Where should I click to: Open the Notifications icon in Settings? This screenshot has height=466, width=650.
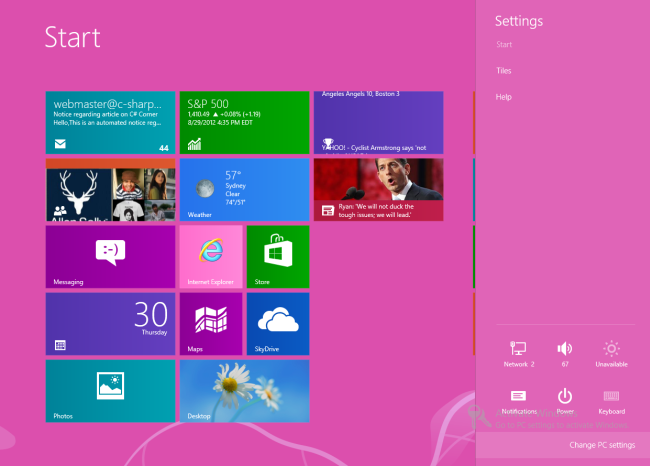(x=519, y=401)
